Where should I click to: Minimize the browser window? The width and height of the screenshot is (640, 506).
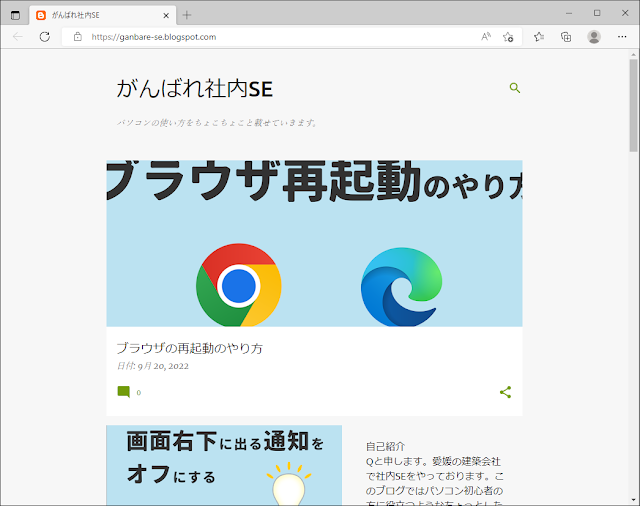[x=569, y=13]
